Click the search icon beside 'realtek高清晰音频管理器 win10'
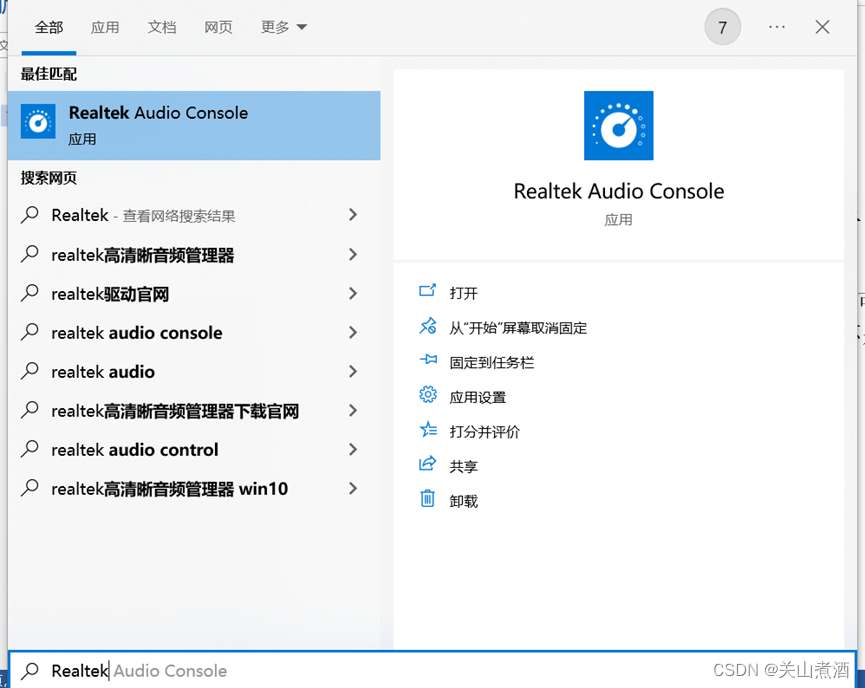The image size is (865, 688). [30, 488]
